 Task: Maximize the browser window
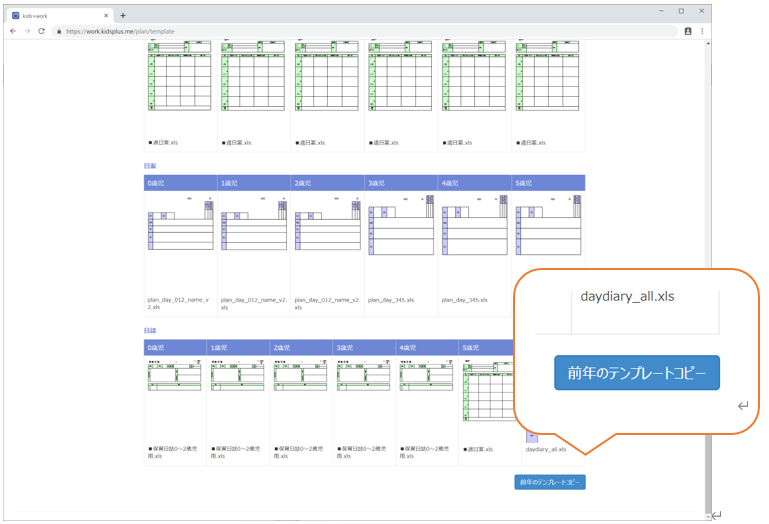(681, 11)
